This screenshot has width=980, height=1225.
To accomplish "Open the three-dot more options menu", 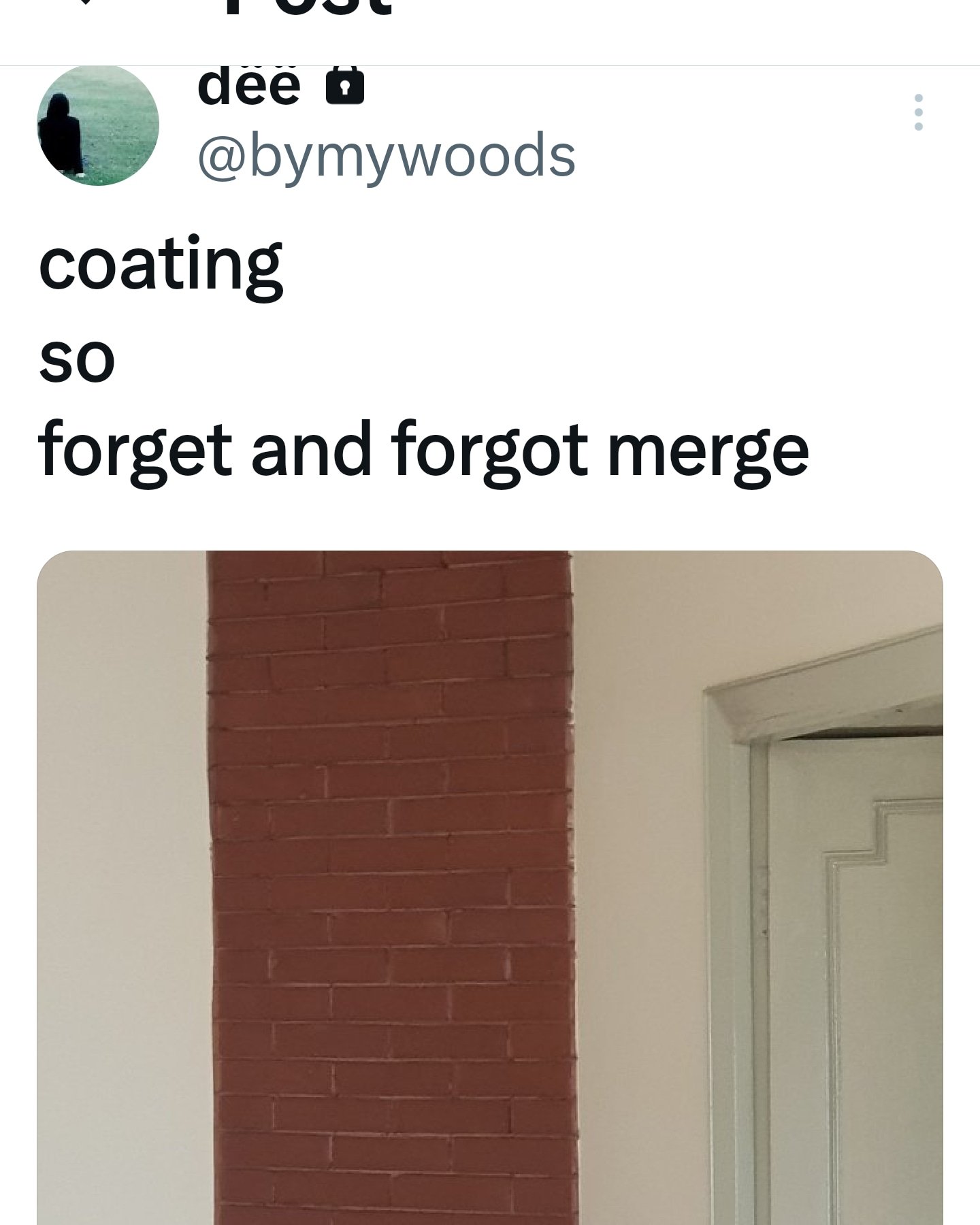I will pyautogui.click(x=918, y=112).
